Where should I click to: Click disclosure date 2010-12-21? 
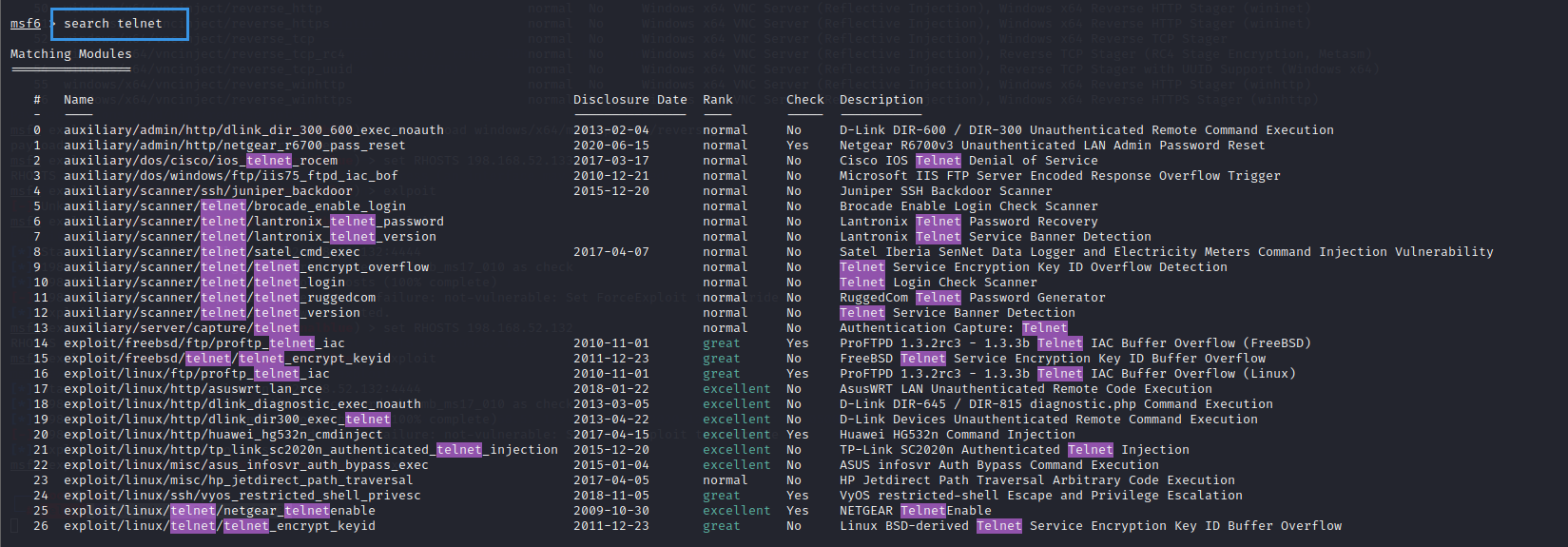click(611, 176)
